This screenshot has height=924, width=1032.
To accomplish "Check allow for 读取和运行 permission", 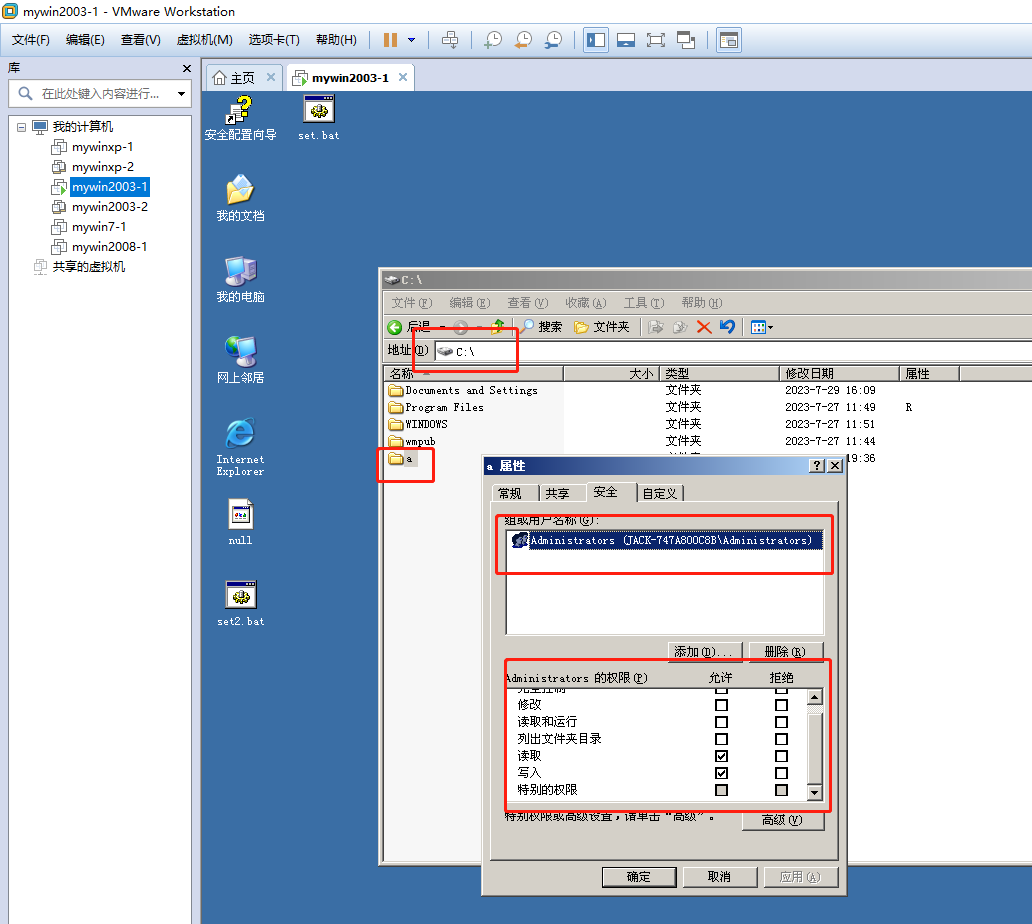I will (721, 722).
